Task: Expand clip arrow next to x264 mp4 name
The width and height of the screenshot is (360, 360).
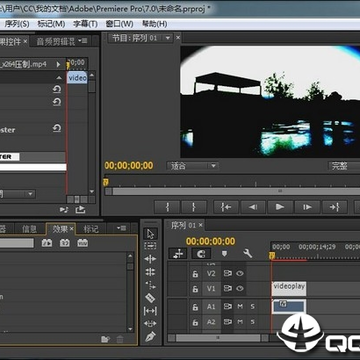Action: 59,64
